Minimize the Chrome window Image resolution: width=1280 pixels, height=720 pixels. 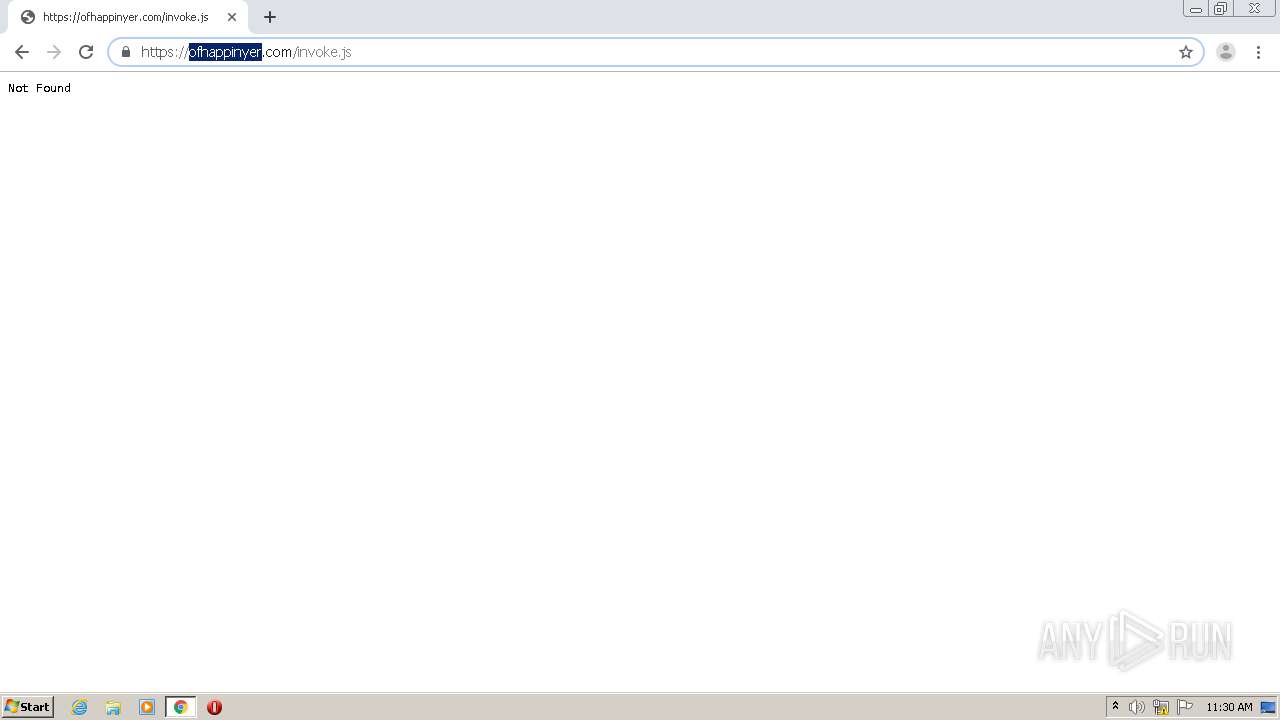tap(1196, 9)
